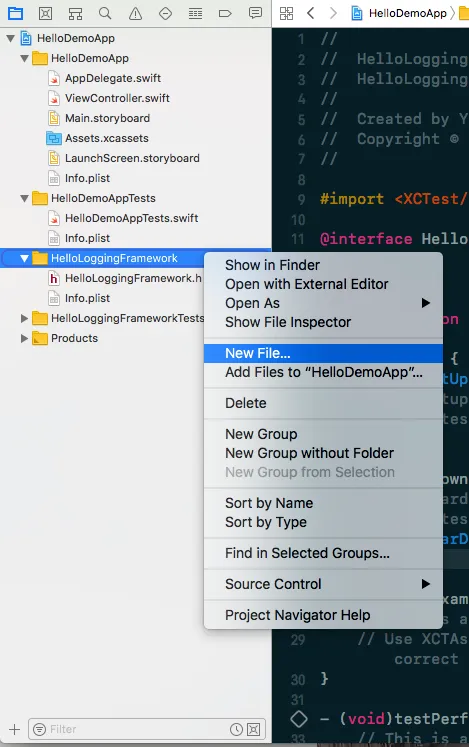Choose Show File Inspector
Screen dimensions: 469x747
pos(323,322)
